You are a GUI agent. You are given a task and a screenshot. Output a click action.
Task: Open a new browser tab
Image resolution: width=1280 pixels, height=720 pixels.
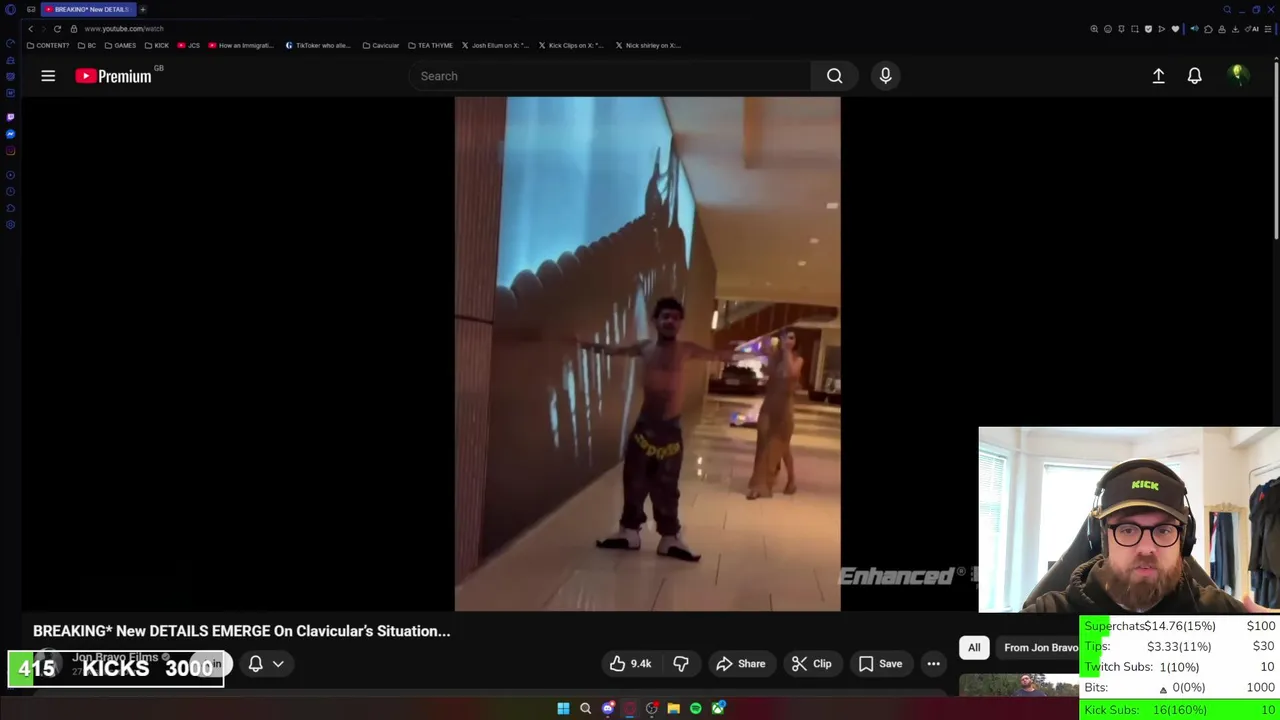tap(143, 9)
